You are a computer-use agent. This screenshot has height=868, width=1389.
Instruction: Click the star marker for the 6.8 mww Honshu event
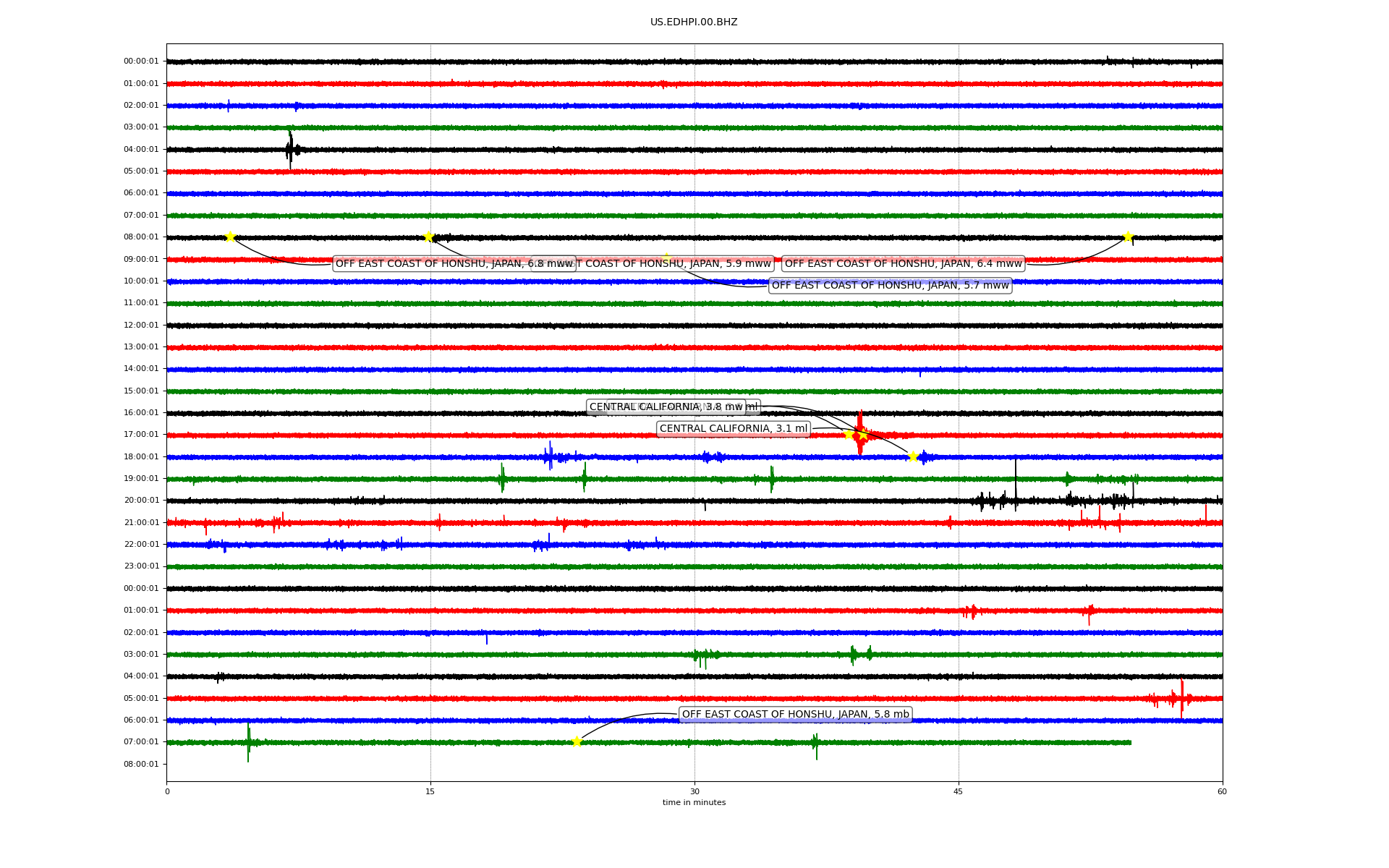[230, 237]
